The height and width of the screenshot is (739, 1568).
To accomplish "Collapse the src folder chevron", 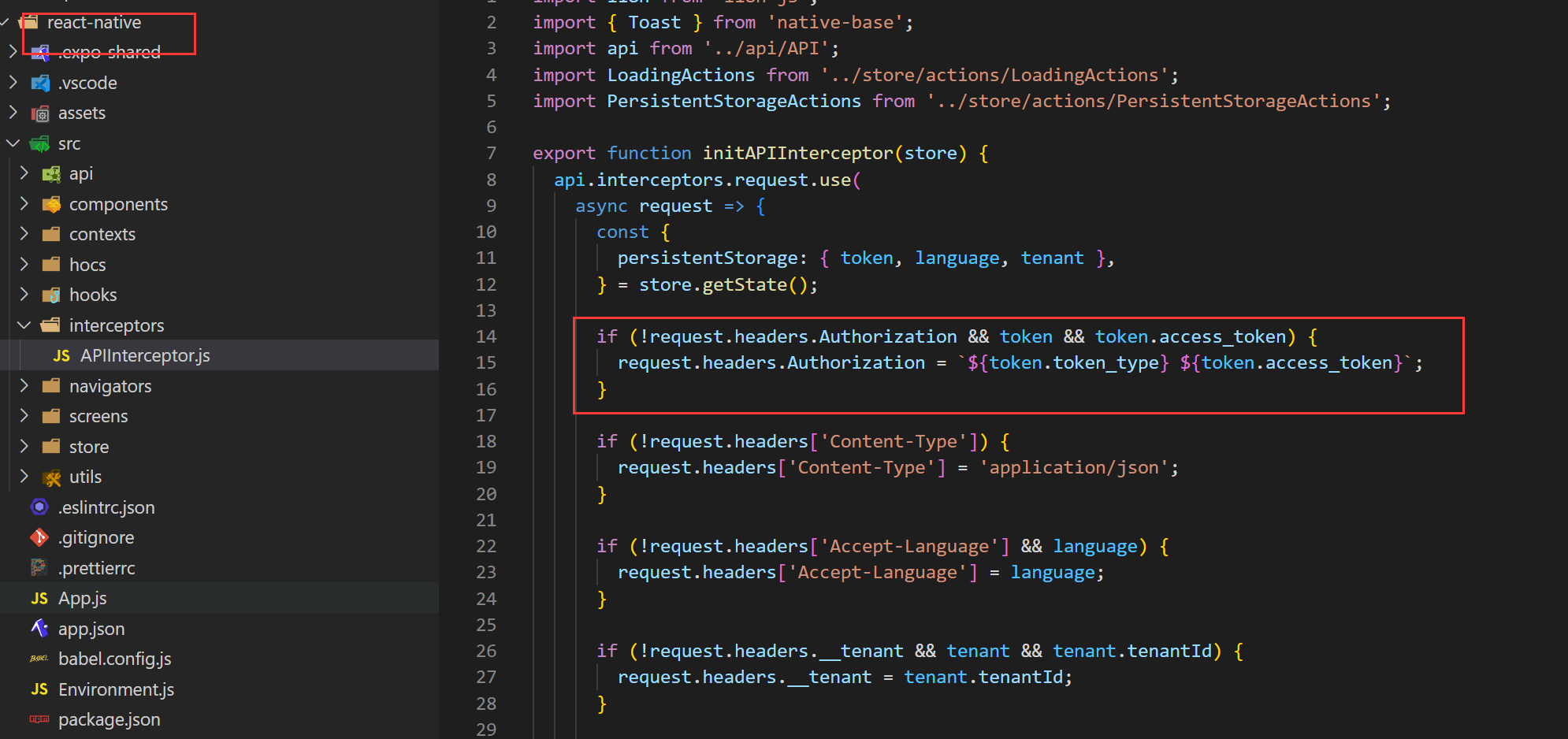I will coord(13,143).
